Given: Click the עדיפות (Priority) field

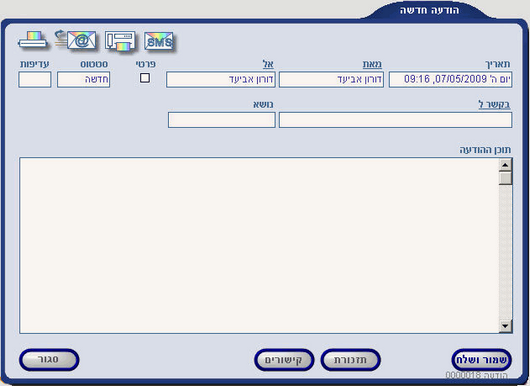Looking at the screenshot, I should pos(35,79).
